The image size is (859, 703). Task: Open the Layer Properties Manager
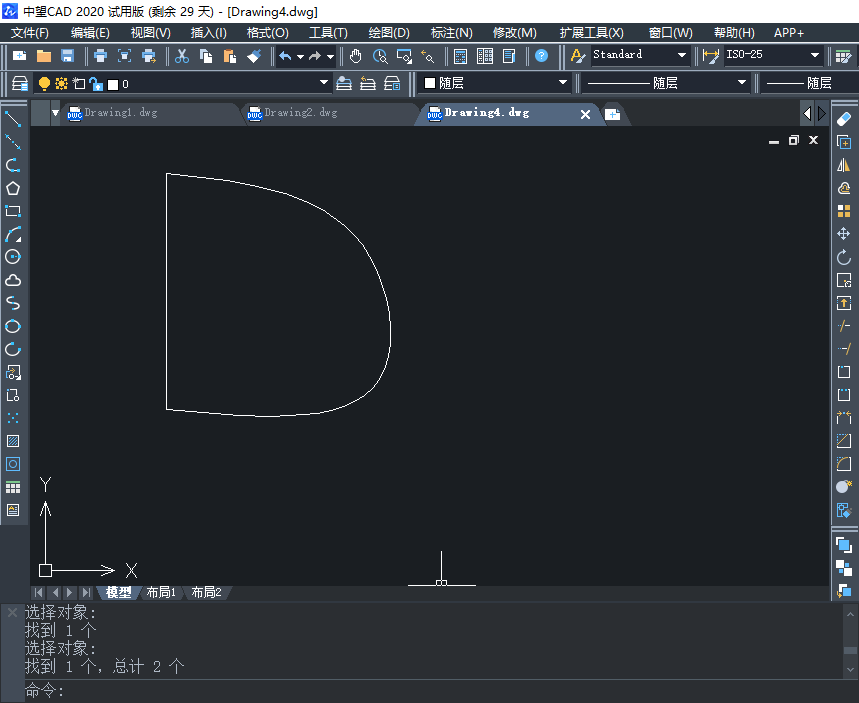pyautogui.click(x=19, y=84)
